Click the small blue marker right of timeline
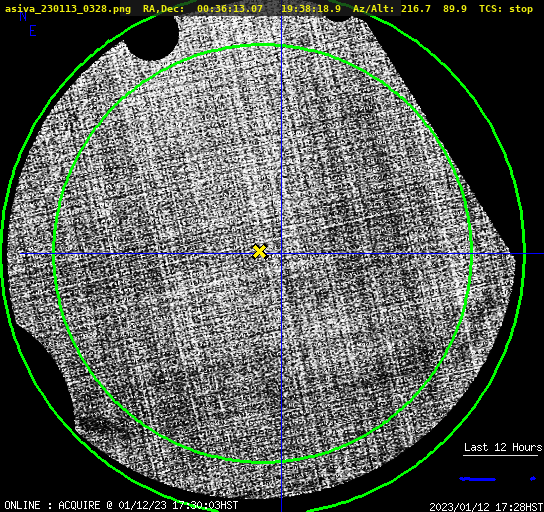The height and width of the screenshot is (512, 544). tap(533, 479)
